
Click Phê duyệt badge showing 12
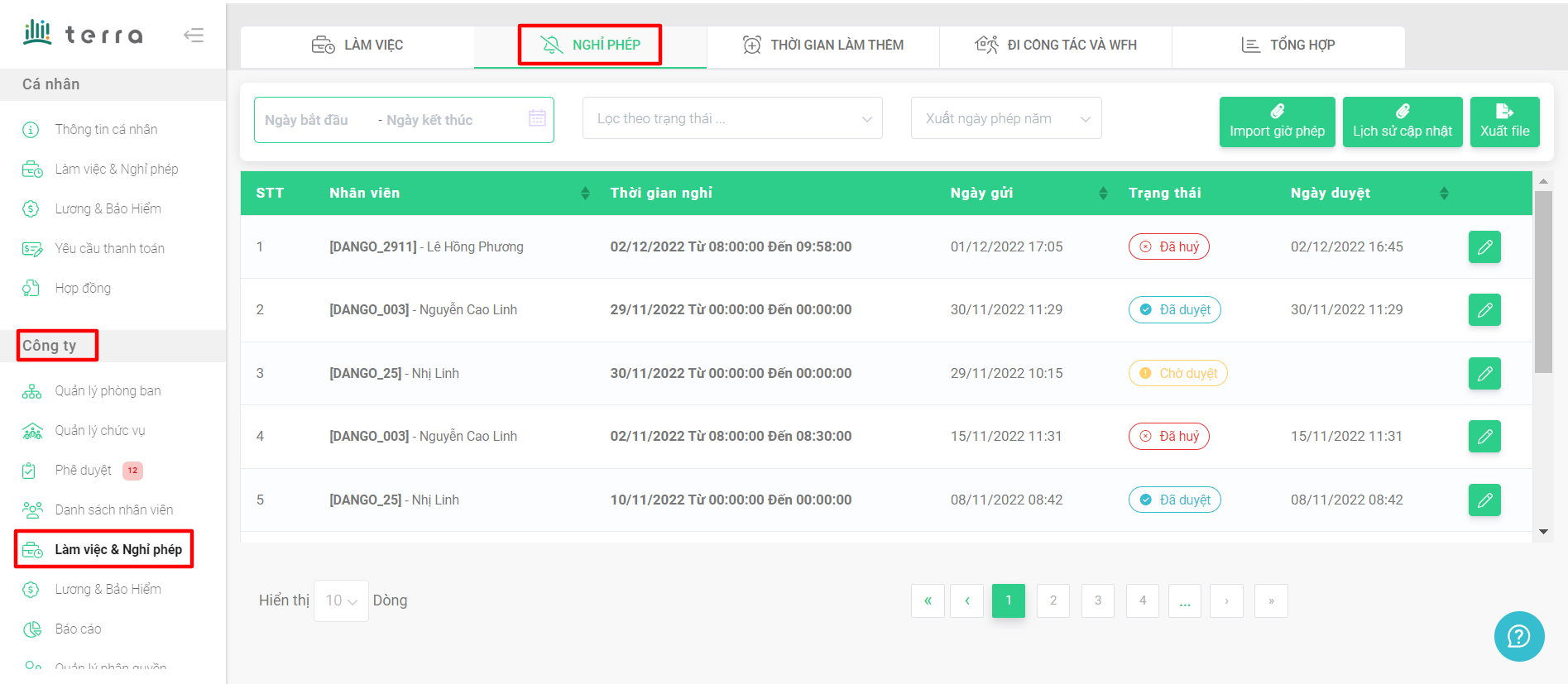132,471
